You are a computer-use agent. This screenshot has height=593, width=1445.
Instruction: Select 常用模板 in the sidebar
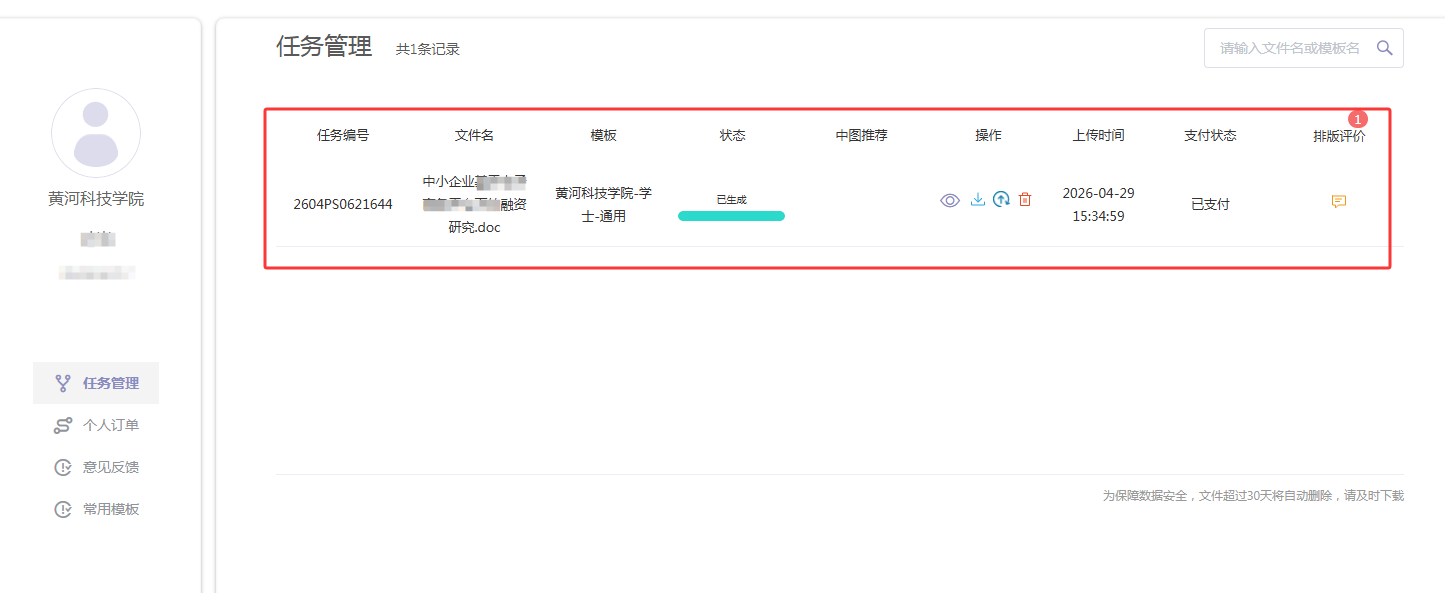(x=96, y=509)
